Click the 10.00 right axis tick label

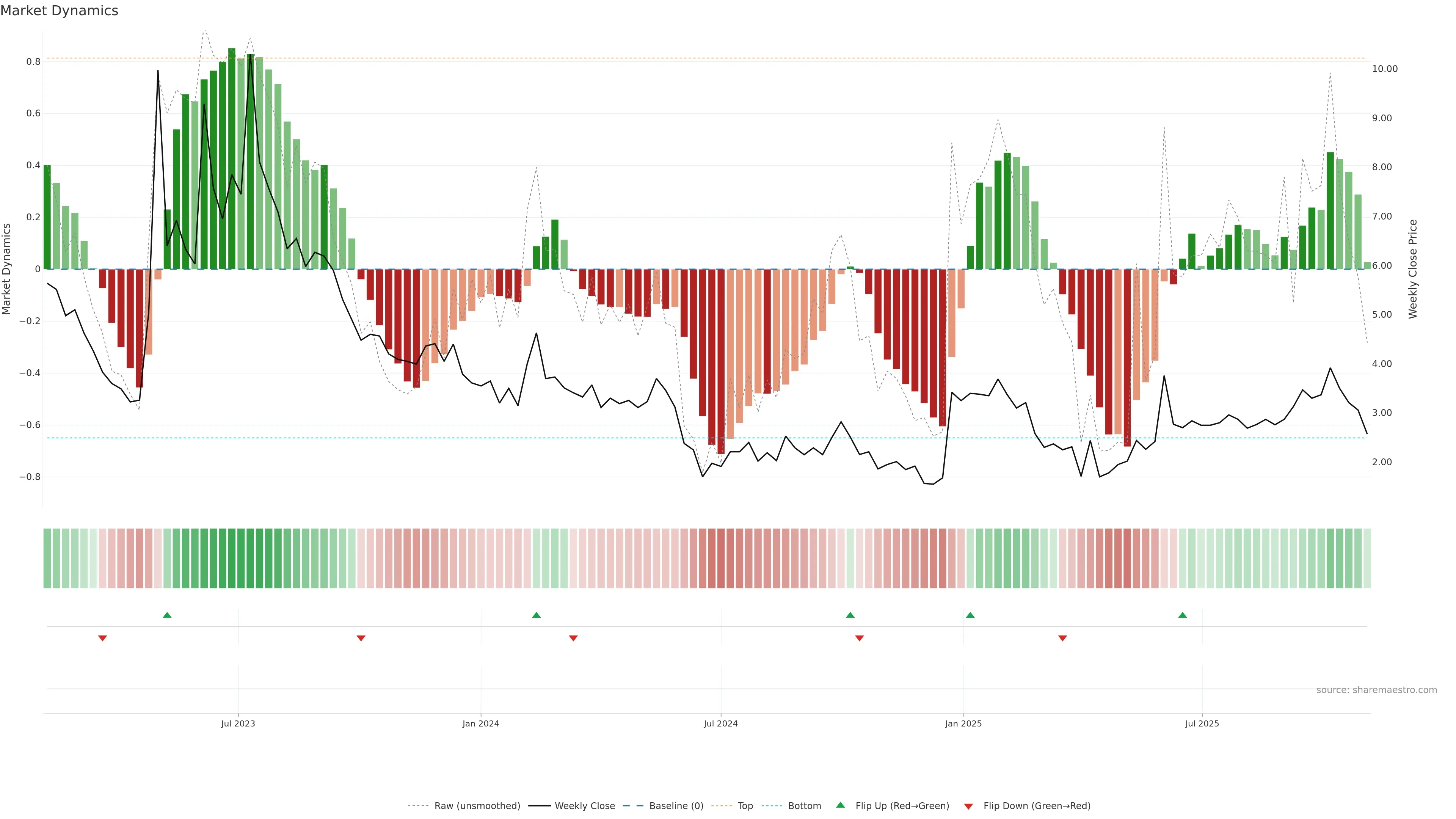1385,69
